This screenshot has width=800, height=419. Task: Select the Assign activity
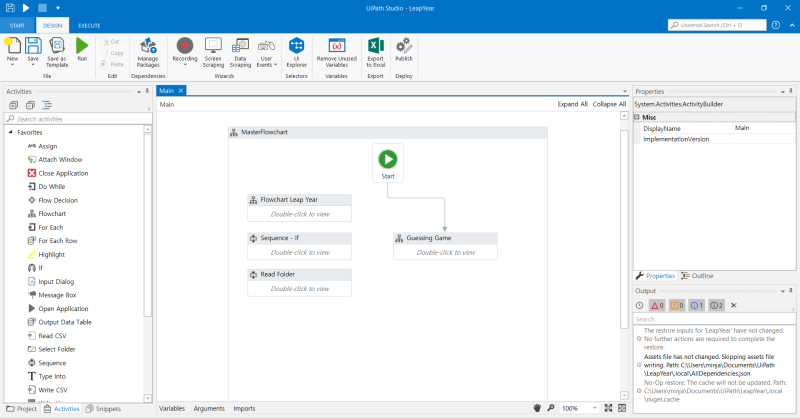(47, 146)
